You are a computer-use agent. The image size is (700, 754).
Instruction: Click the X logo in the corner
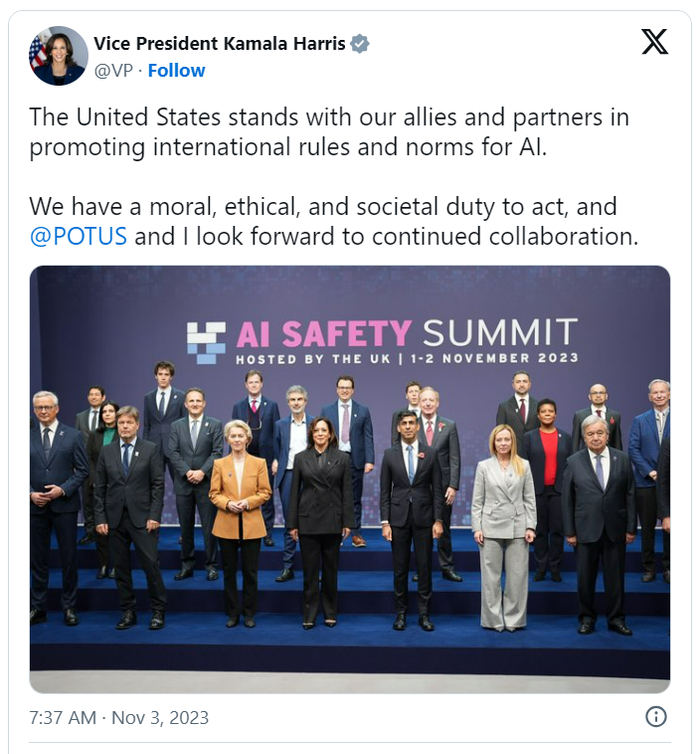(654, 41)
